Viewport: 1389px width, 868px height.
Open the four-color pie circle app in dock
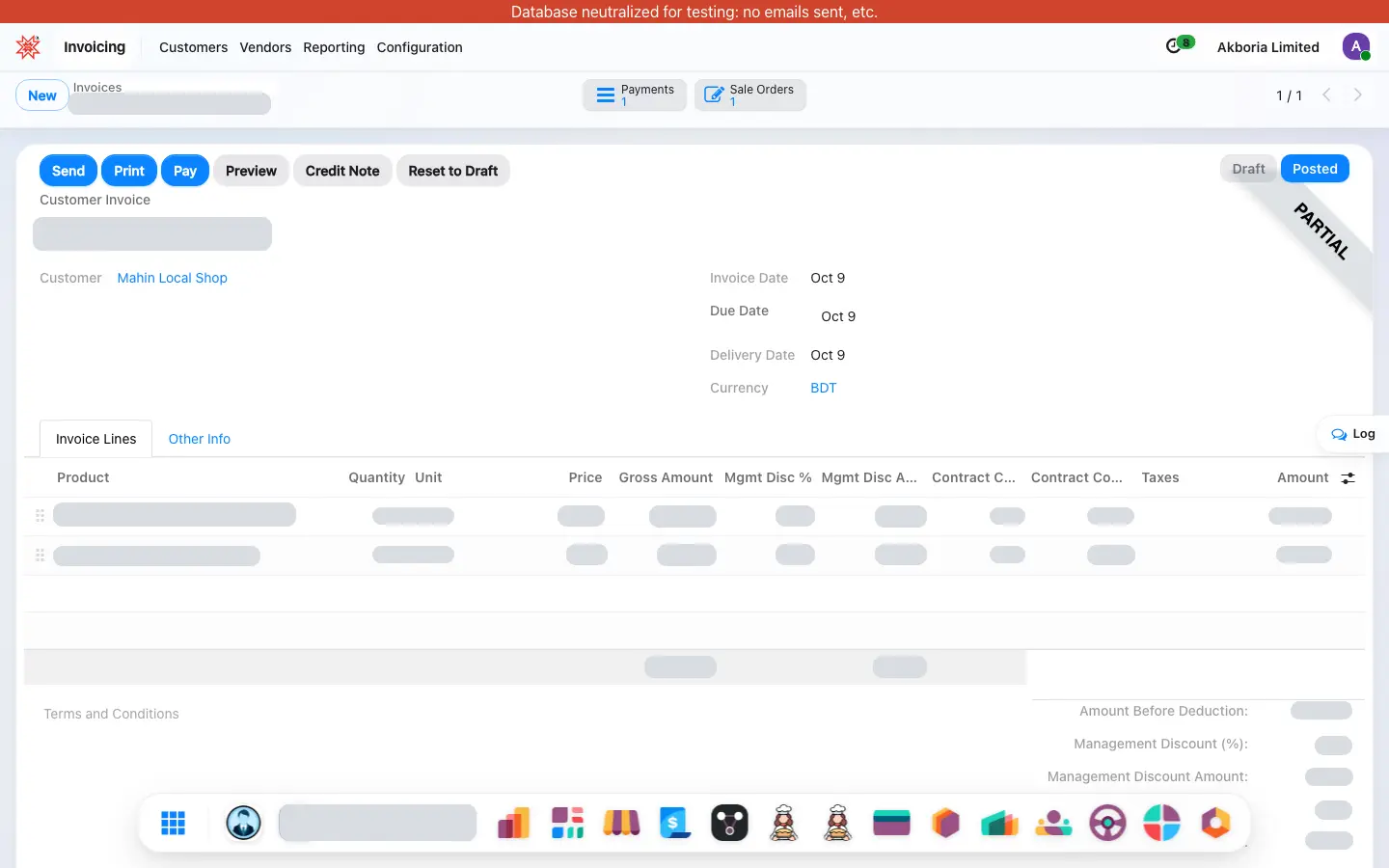point(1161,823)
